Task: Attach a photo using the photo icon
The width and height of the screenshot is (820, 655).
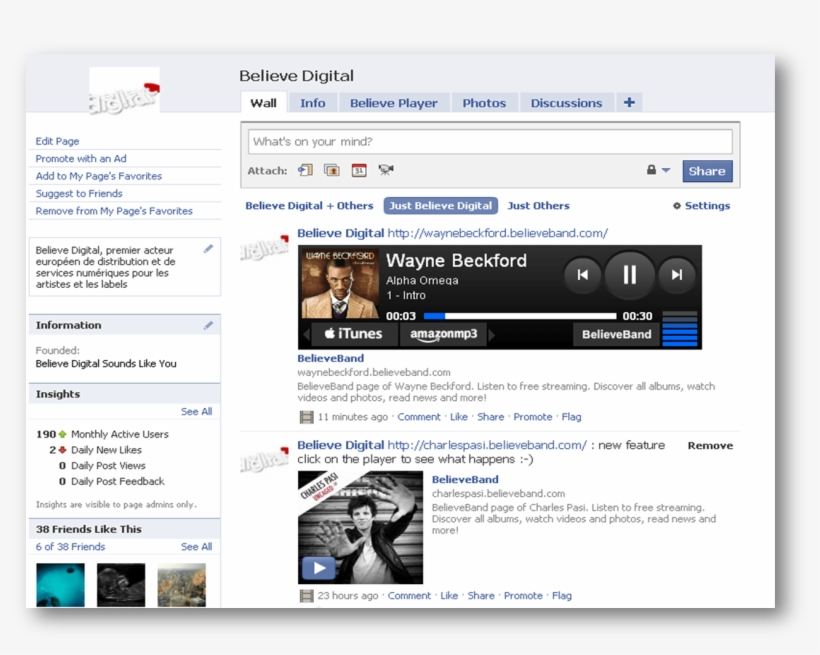Action: (332, 170)
